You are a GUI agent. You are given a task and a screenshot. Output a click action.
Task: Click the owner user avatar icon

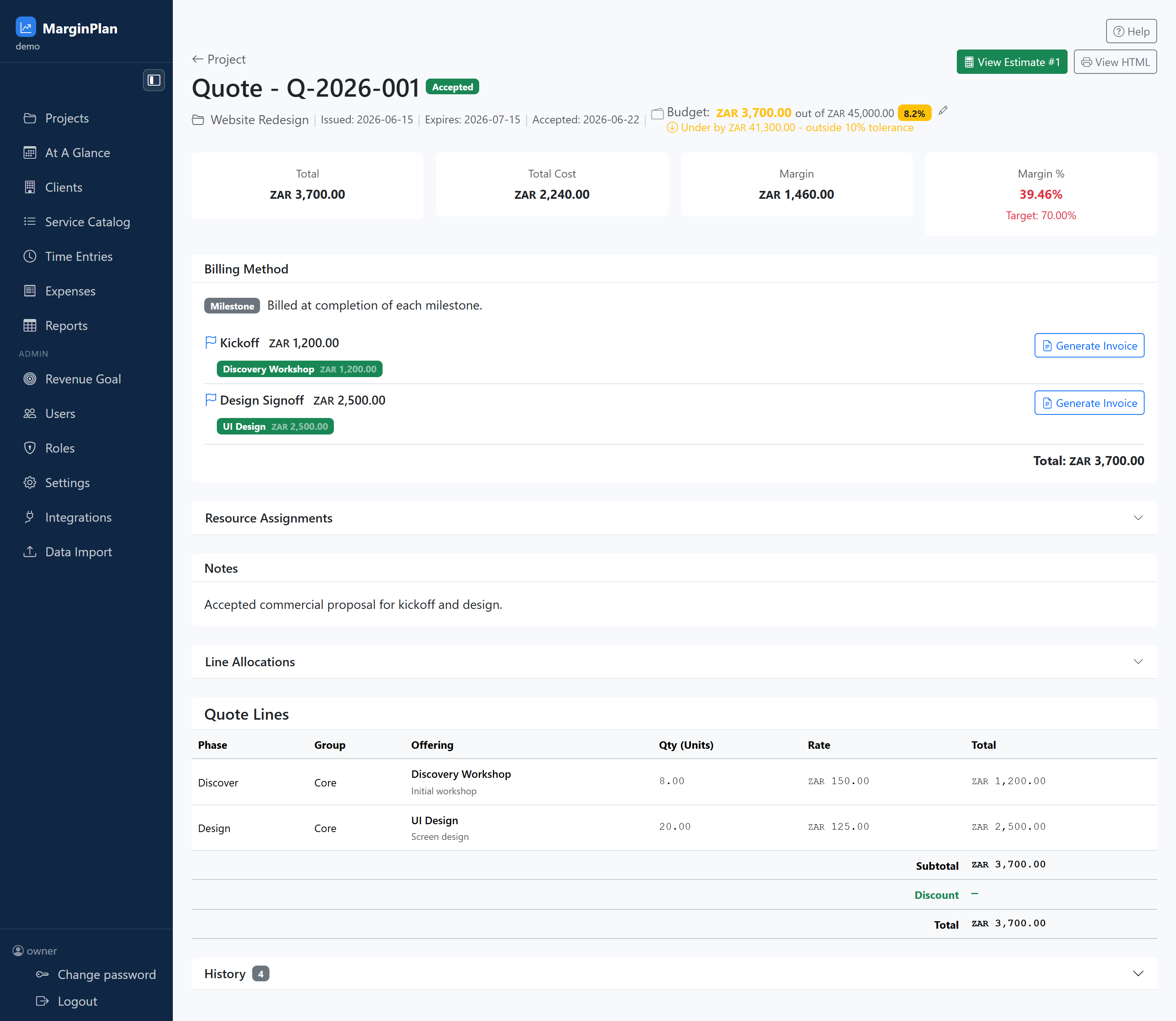pyautogui.click(x=18, y=951)
